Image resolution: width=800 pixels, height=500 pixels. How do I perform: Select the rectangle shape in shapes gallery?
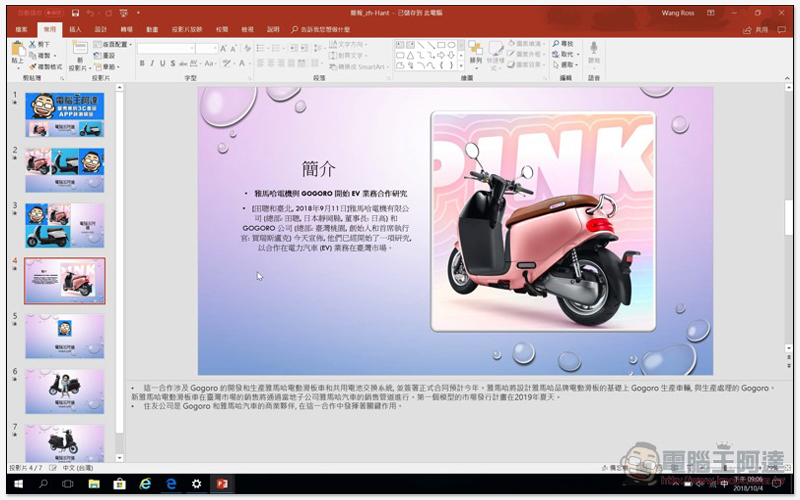[x=441, y=45]
